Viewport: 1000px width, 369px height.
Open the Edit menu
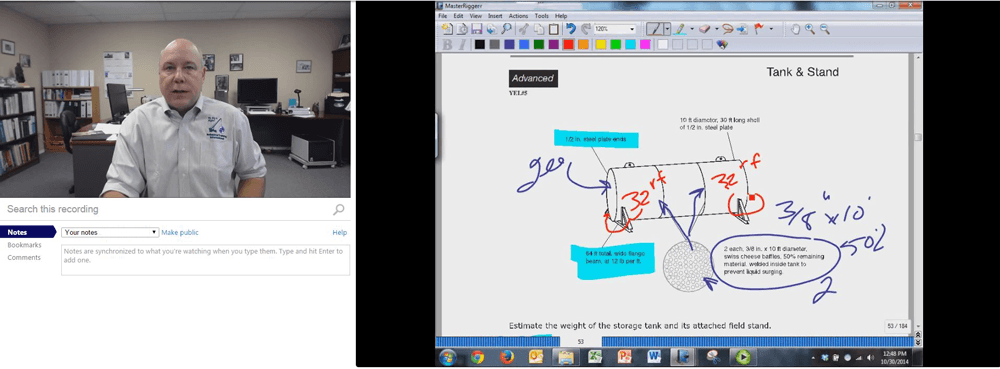tap(458, 16)
